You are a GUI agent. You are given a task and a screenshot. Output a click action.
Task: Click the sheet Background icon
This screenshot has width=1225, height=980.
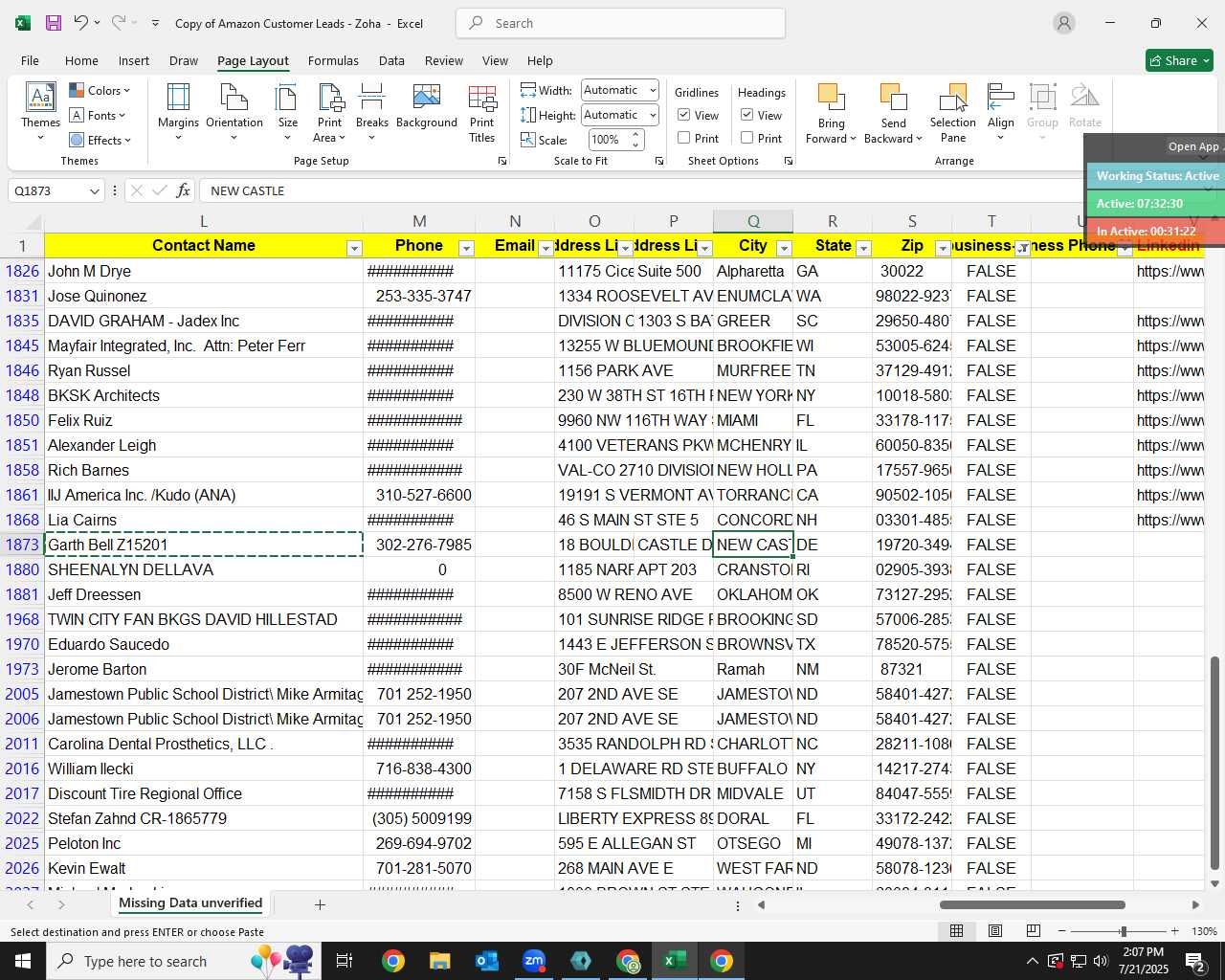pos(426,97)
